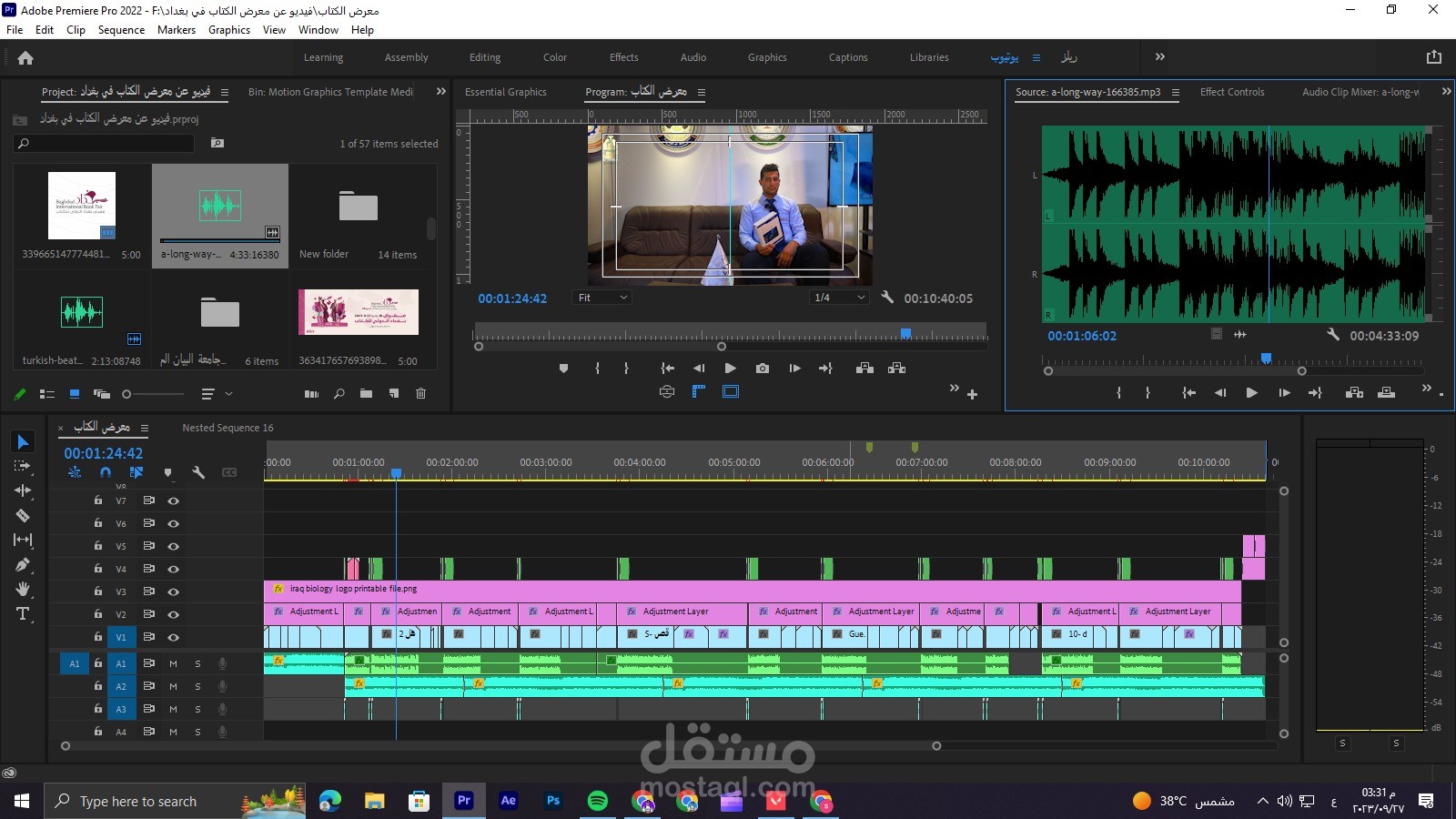
Task: Click New Bin folder icon in Project panel
Action: (366, 394)
